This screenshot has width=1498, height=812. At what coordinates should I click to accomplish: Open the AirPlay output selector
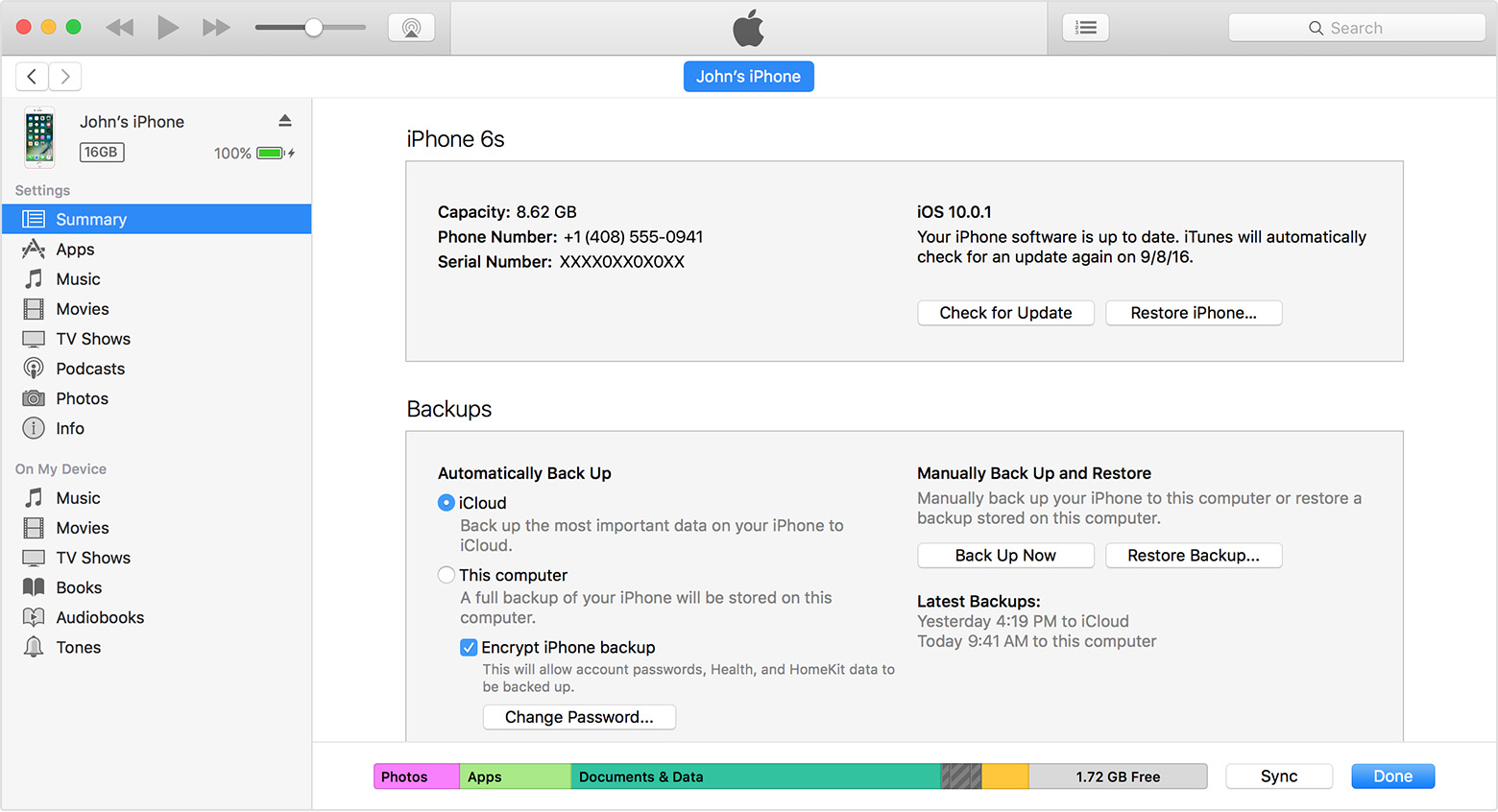411,27
